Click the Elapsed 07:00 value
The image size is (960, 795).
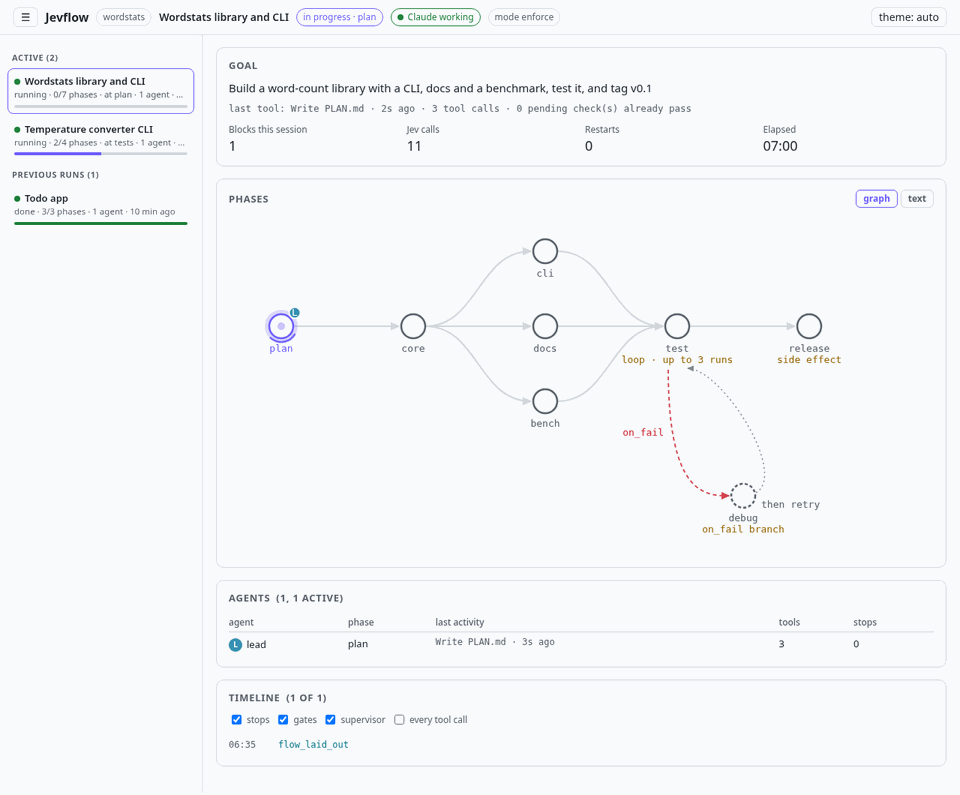[780, 146]
